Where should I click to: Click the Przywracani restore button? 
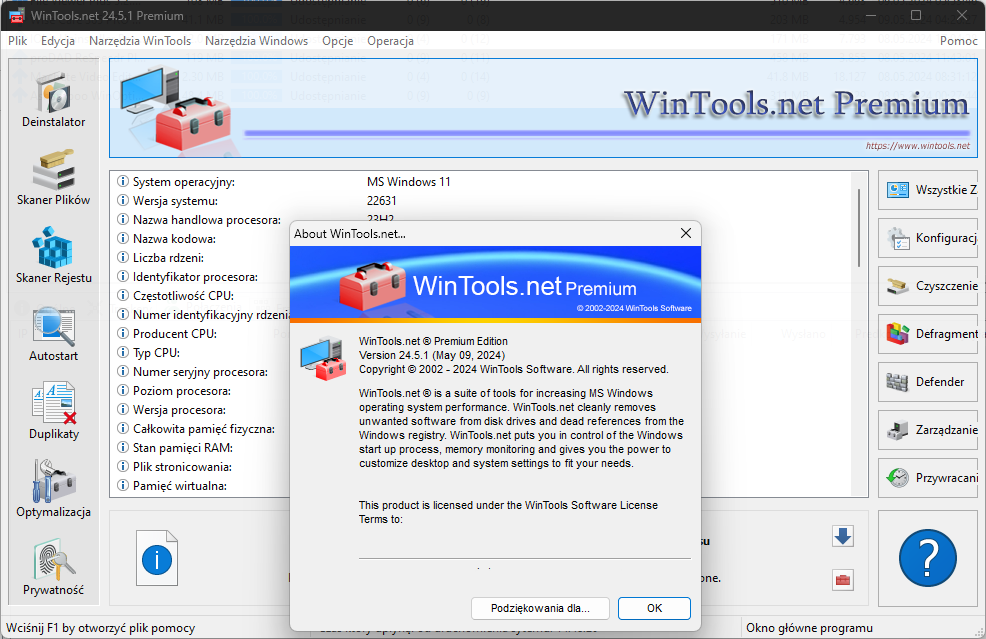(x=928, y=478)
